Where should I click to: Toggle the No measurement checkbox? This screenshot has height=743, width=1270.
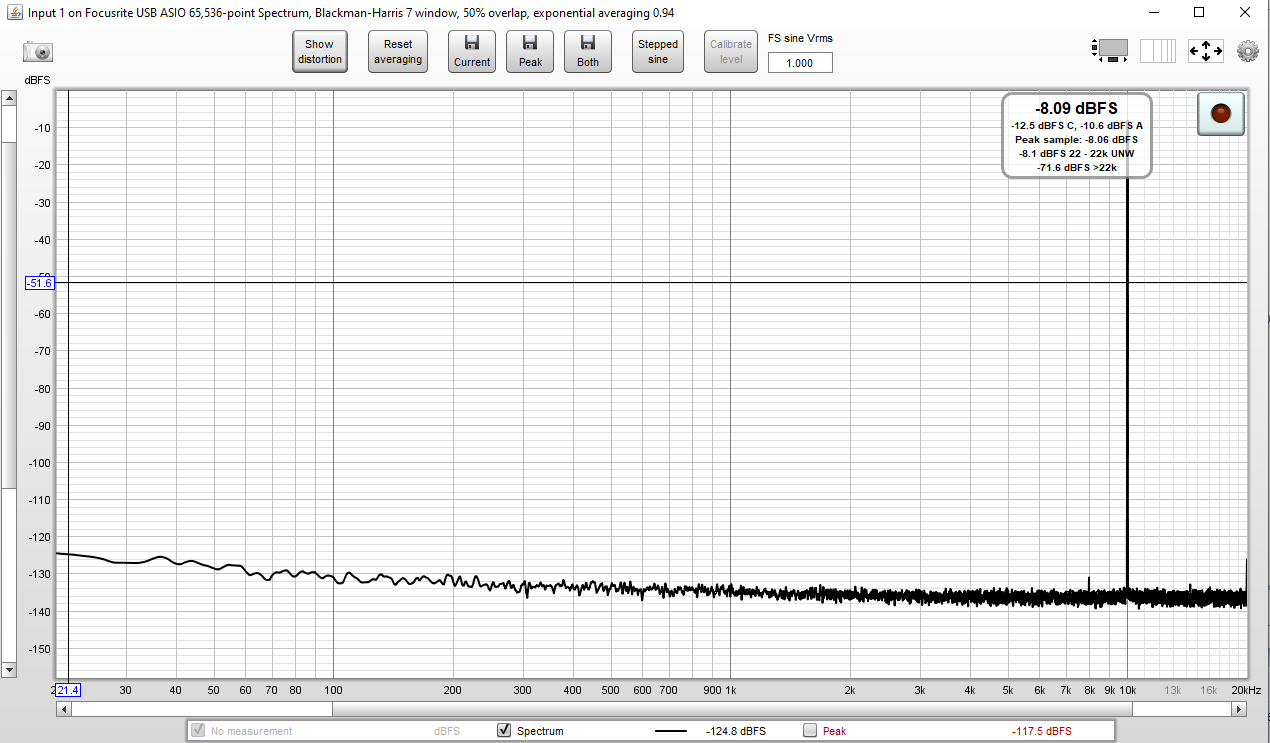(x=198, y=731)
